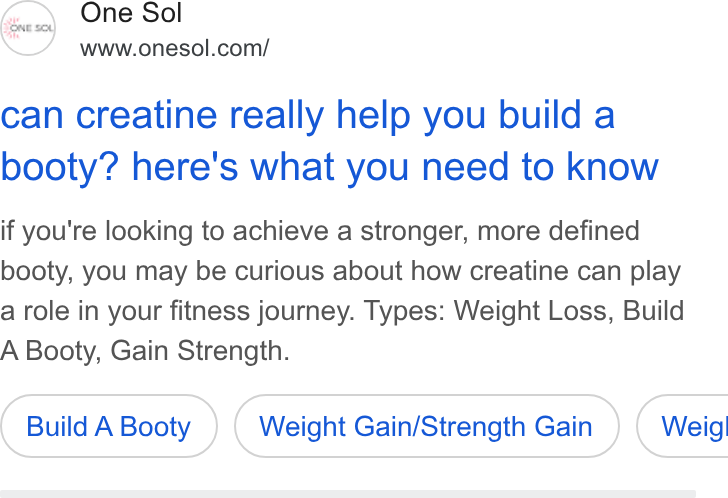
Task: Open the 'One Sol' site name
Action: pyautogui.click(x=131, y=13)
